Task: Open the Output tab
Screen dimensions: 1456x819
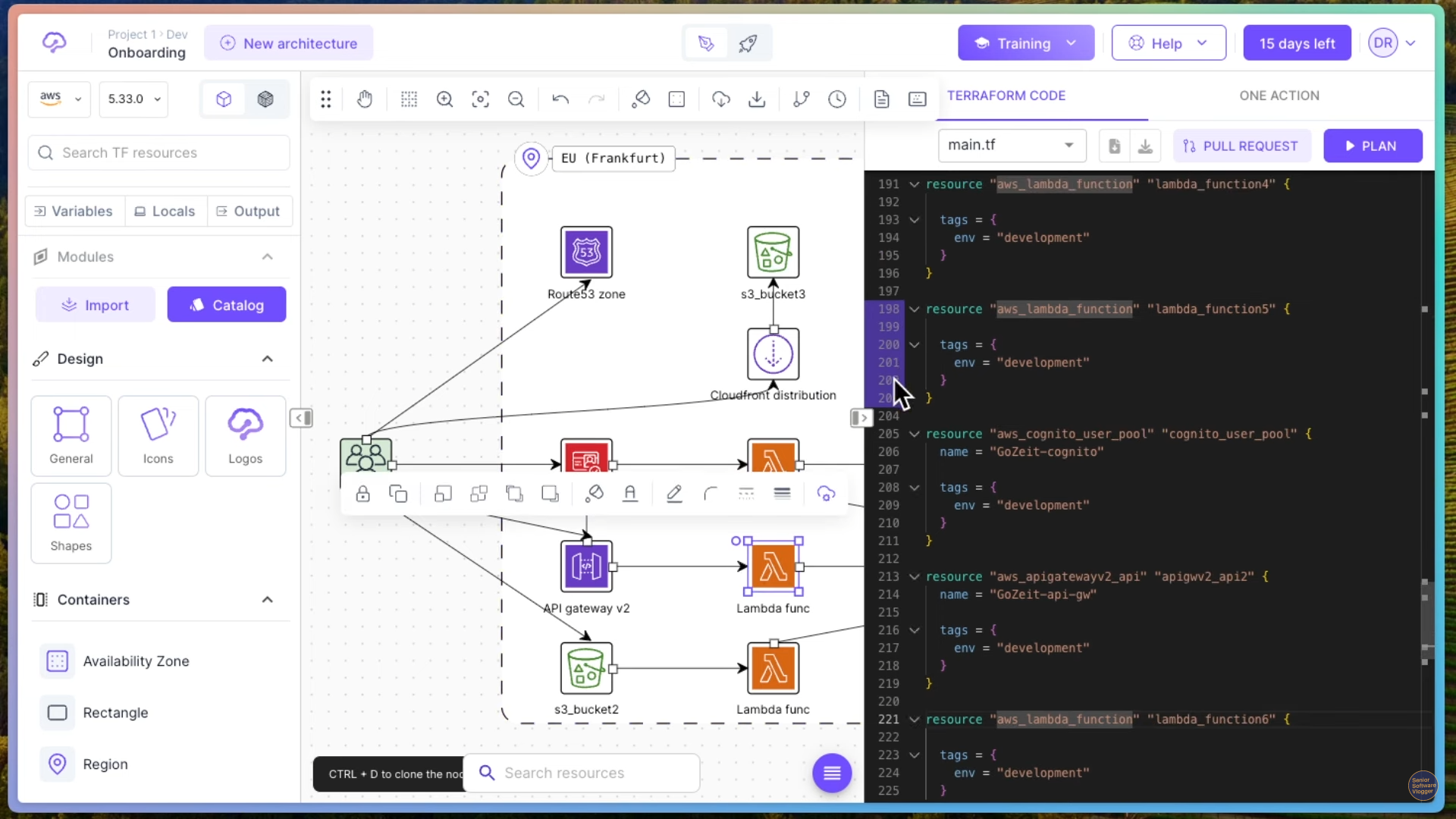Action: 248,211
